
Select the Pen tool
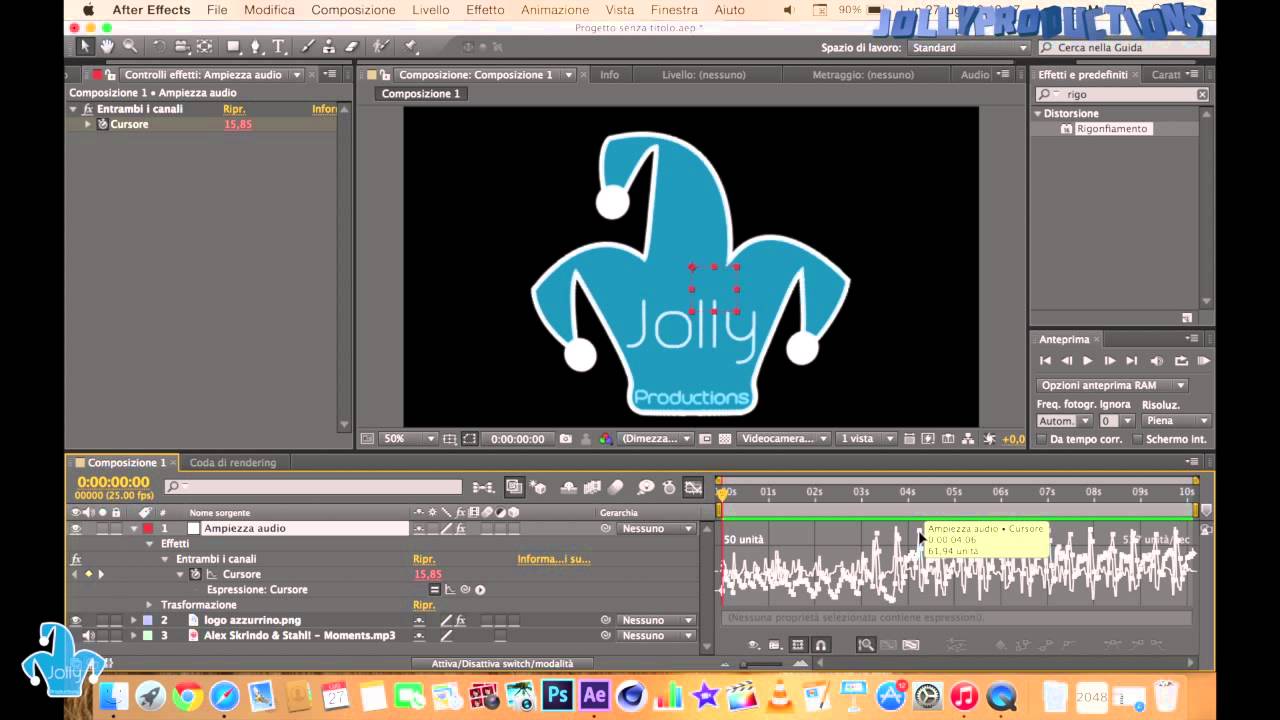(256, 46)
